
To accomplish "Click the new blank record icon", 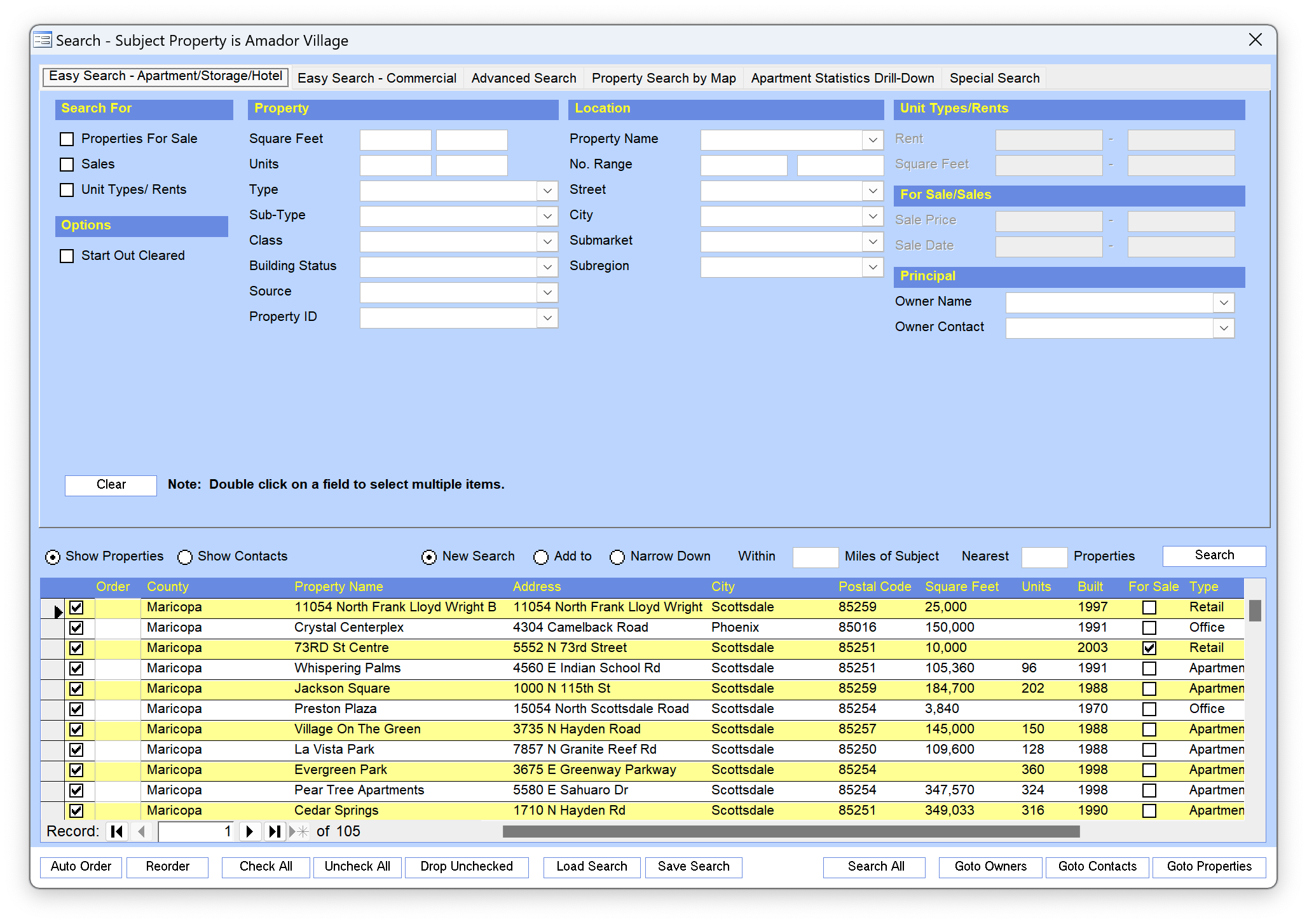I will tap(299, 831).
